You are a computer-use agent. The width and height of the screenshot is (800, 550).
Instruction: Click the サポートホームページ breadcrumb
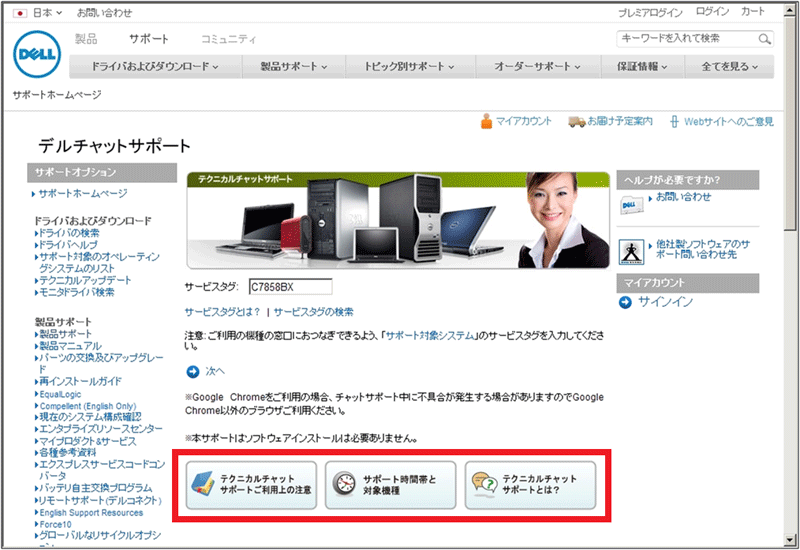57,95
